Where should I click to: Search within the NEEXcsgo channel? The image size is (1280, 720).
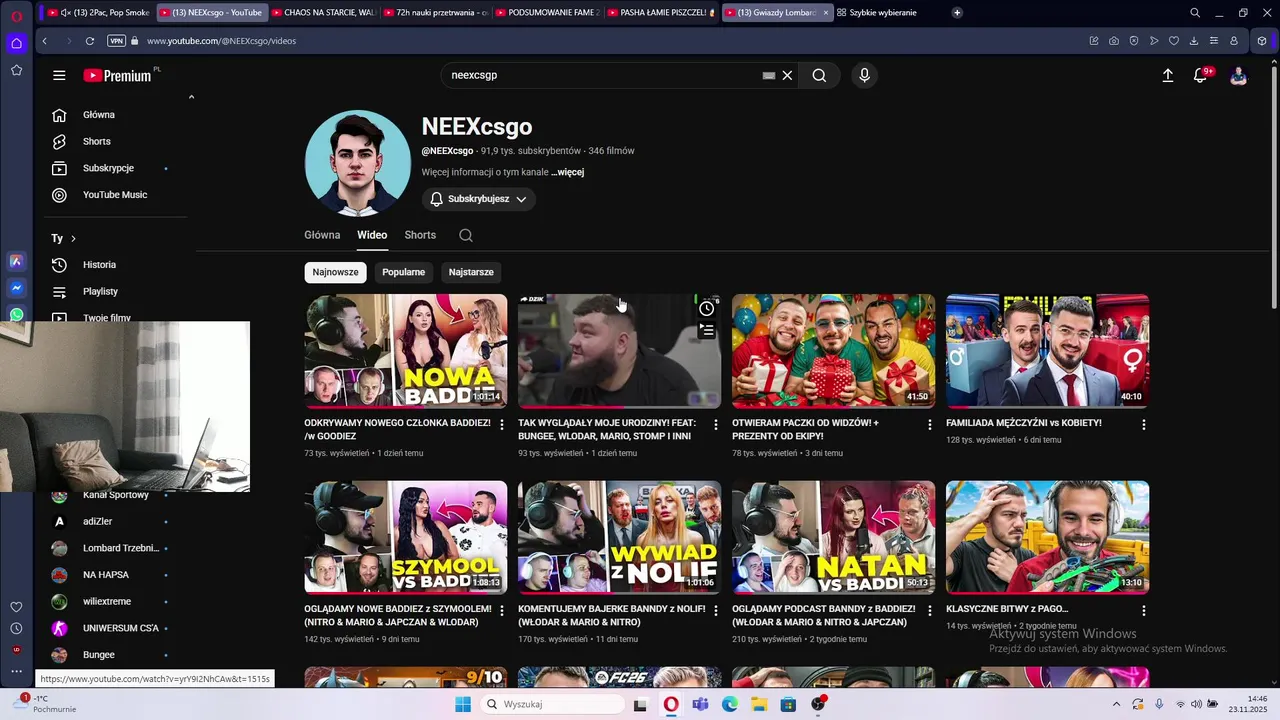click(466, 235)
